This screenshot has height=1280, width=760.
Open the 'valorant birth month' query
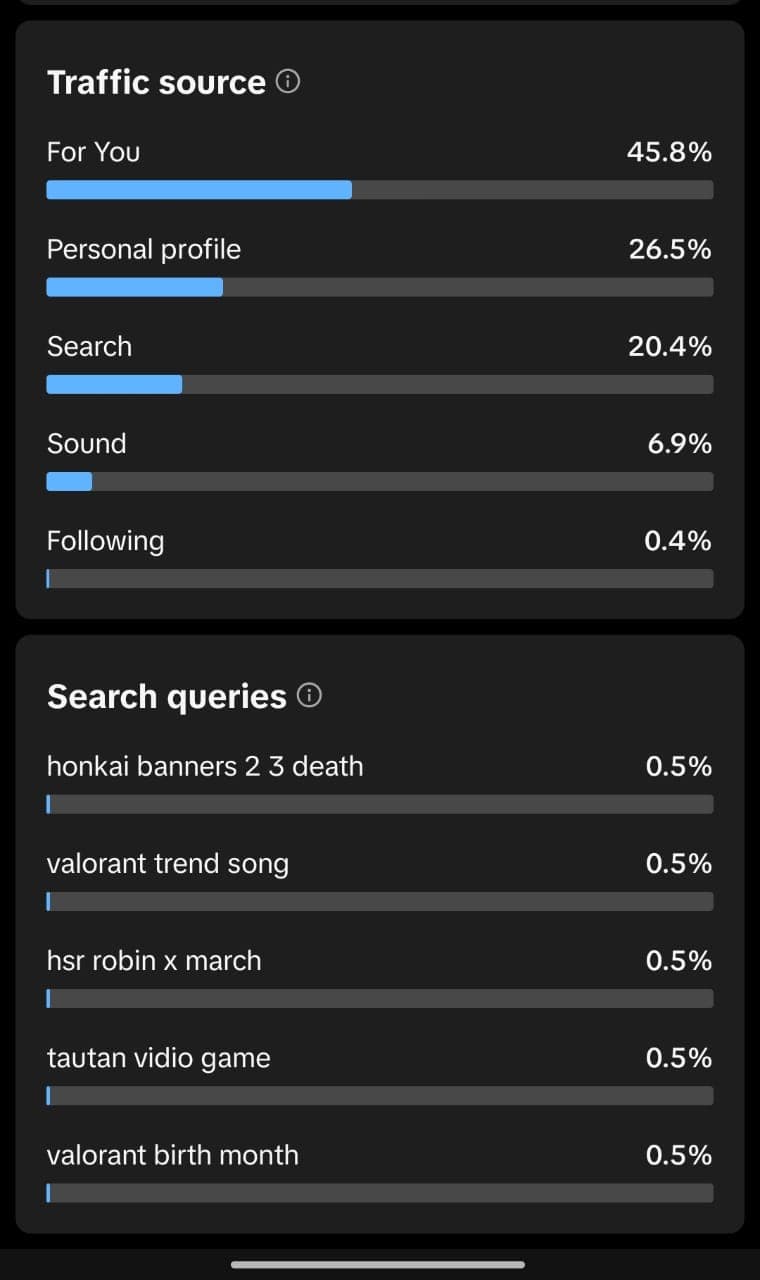[173, 1154]
